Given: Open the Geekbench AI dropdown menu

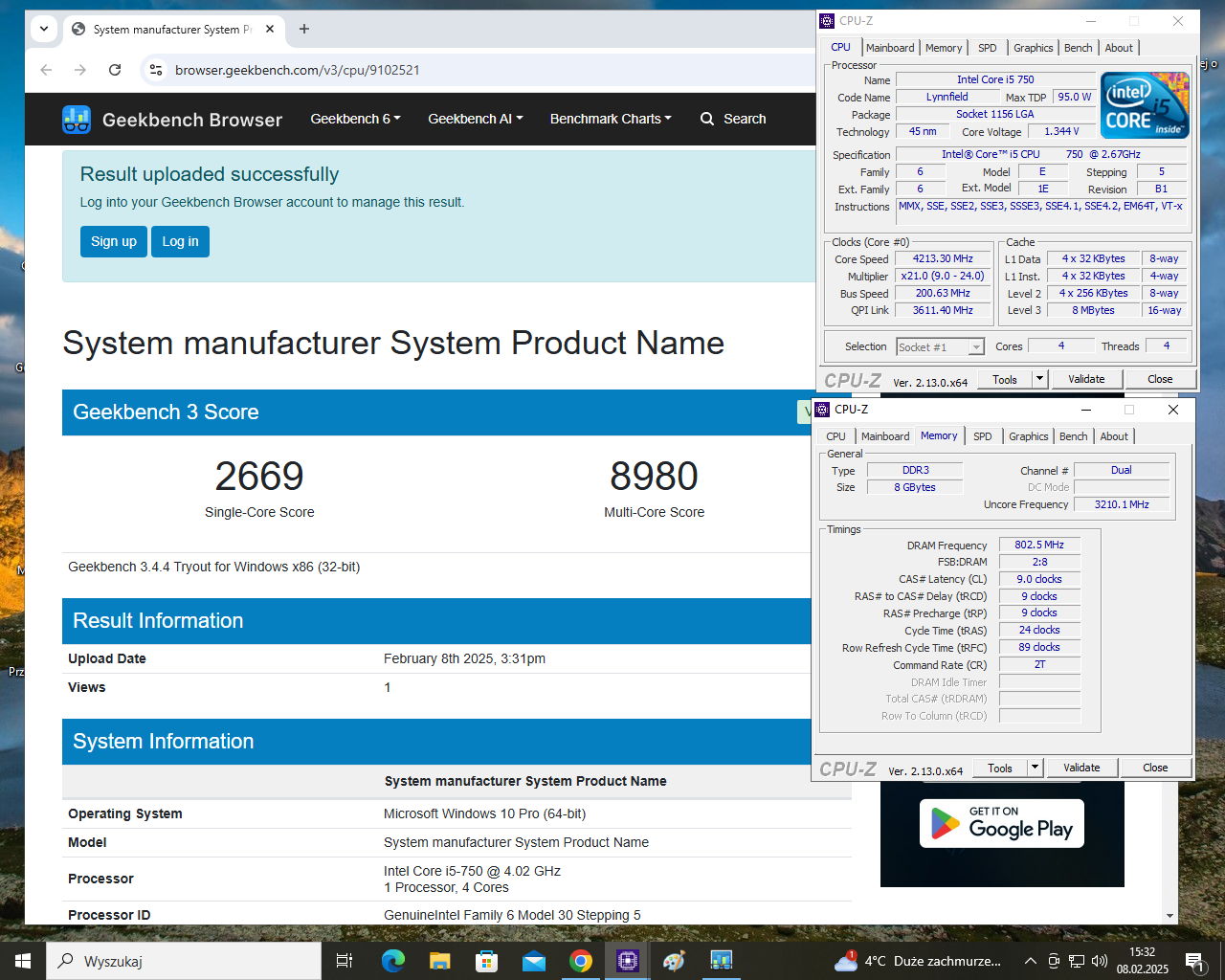Looking at the screenshot, I should pyautogui.click(x=476, y=119).
